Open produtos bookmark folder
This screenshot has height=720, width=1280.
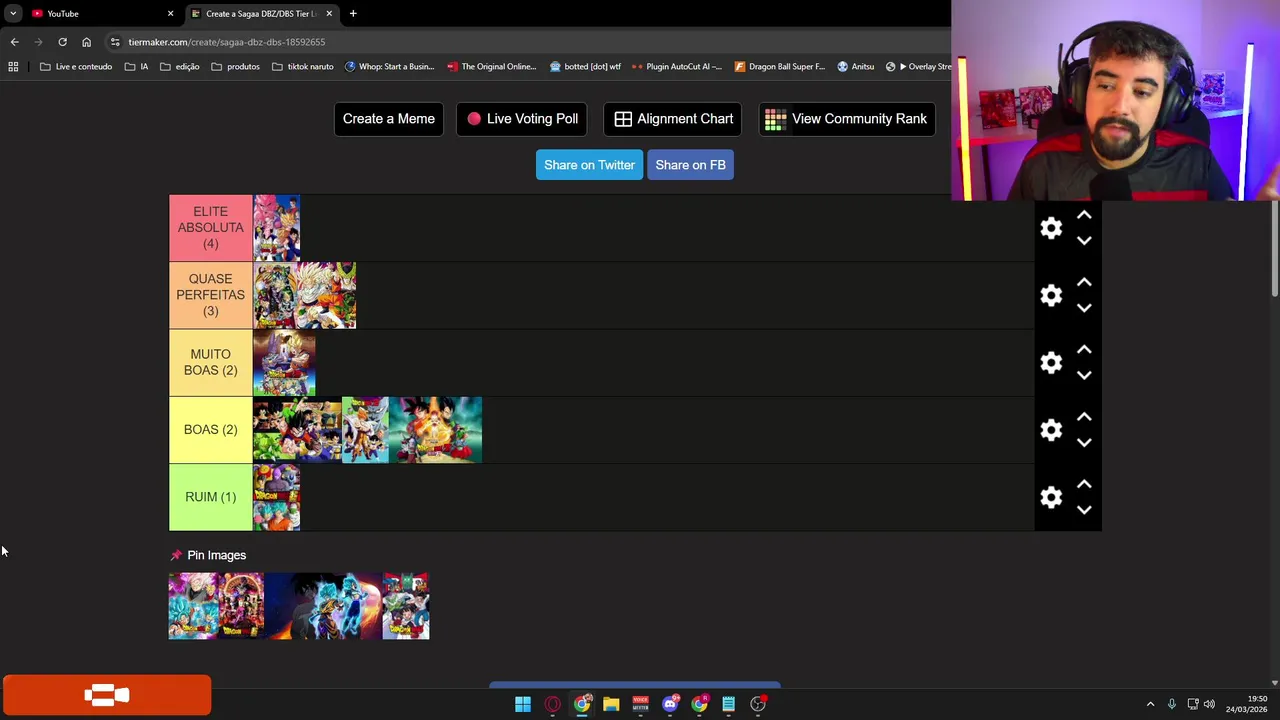[235, 67]
